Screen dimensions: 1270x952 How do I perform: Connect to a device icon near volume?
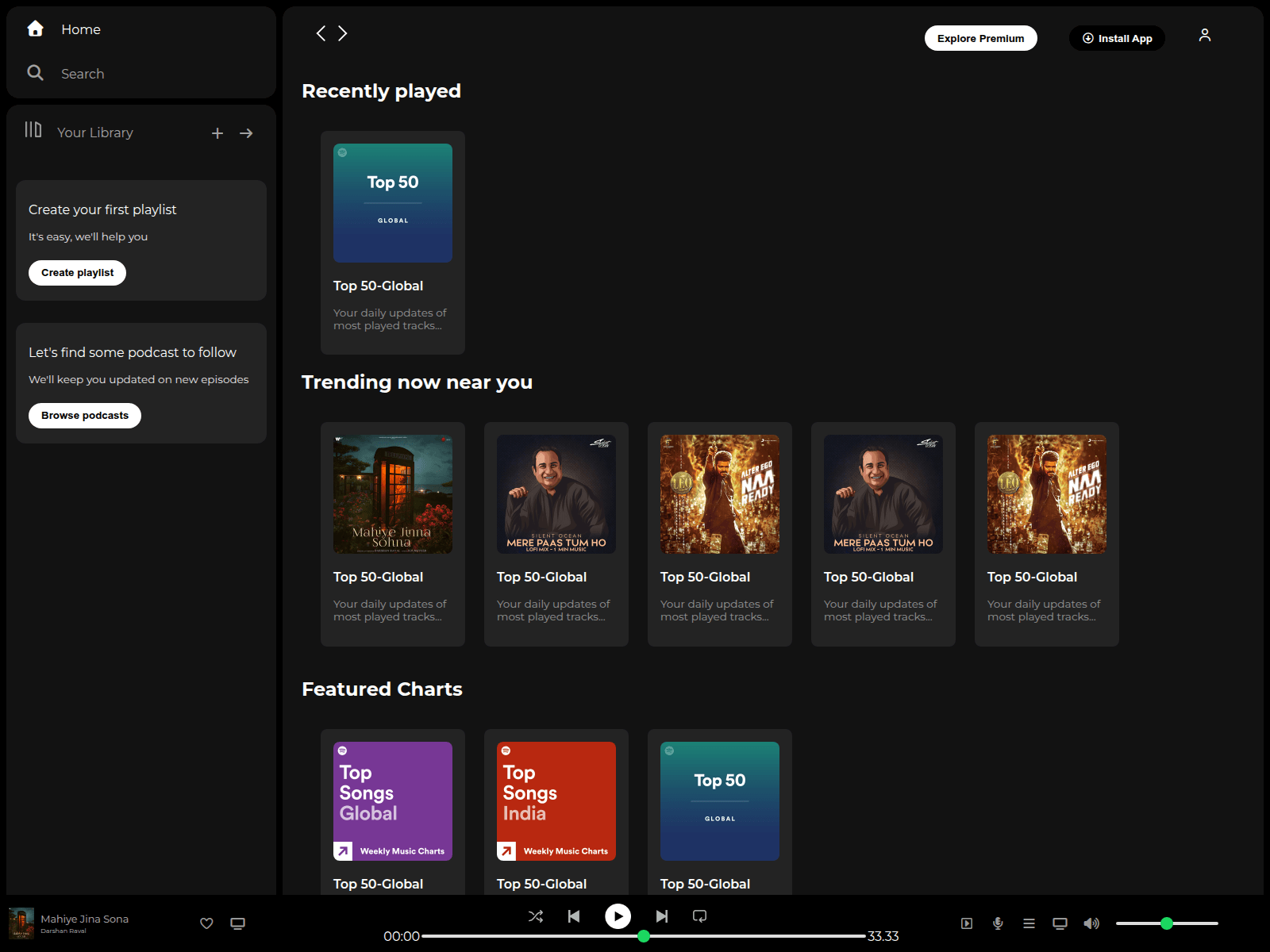[x=1060, y=923]
